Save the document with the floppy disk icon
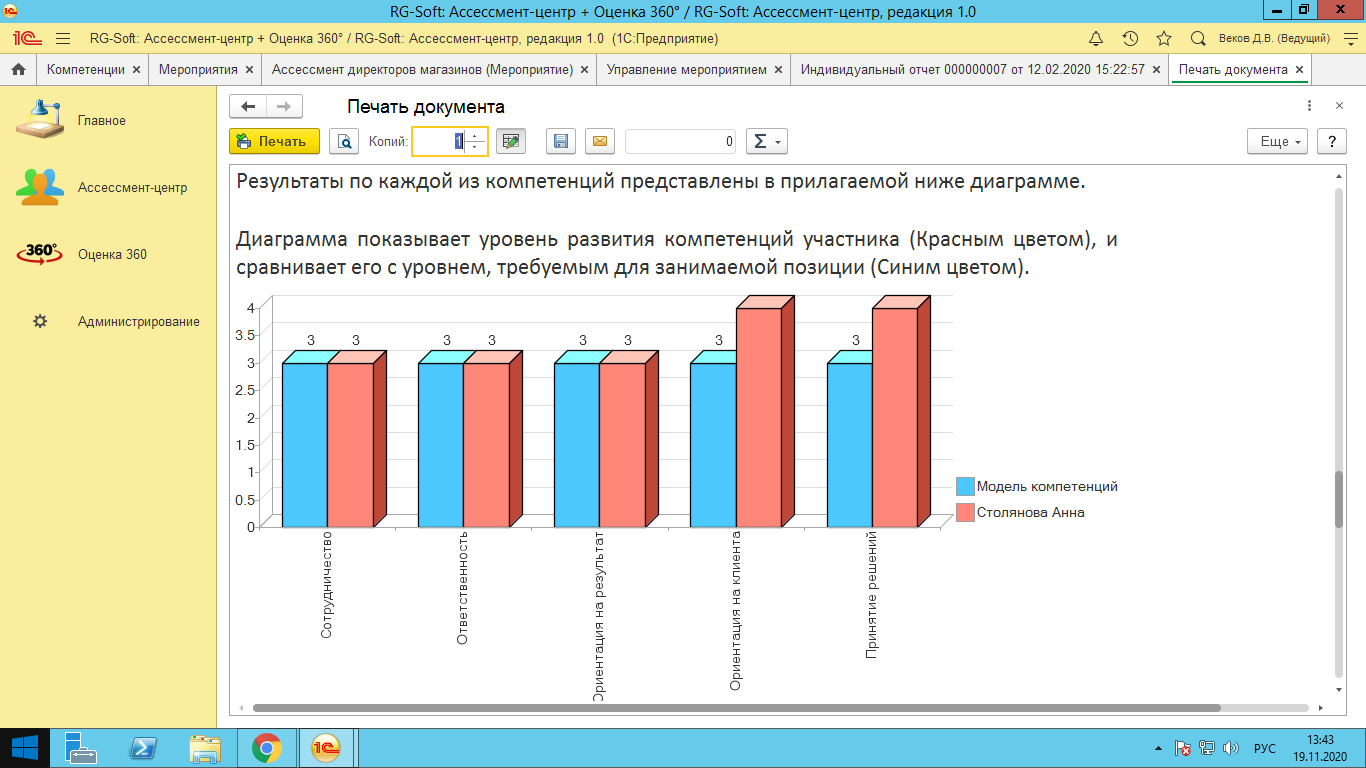This screenshot has width=1366, height=768. pyautogui.click(x=561, y=141)
